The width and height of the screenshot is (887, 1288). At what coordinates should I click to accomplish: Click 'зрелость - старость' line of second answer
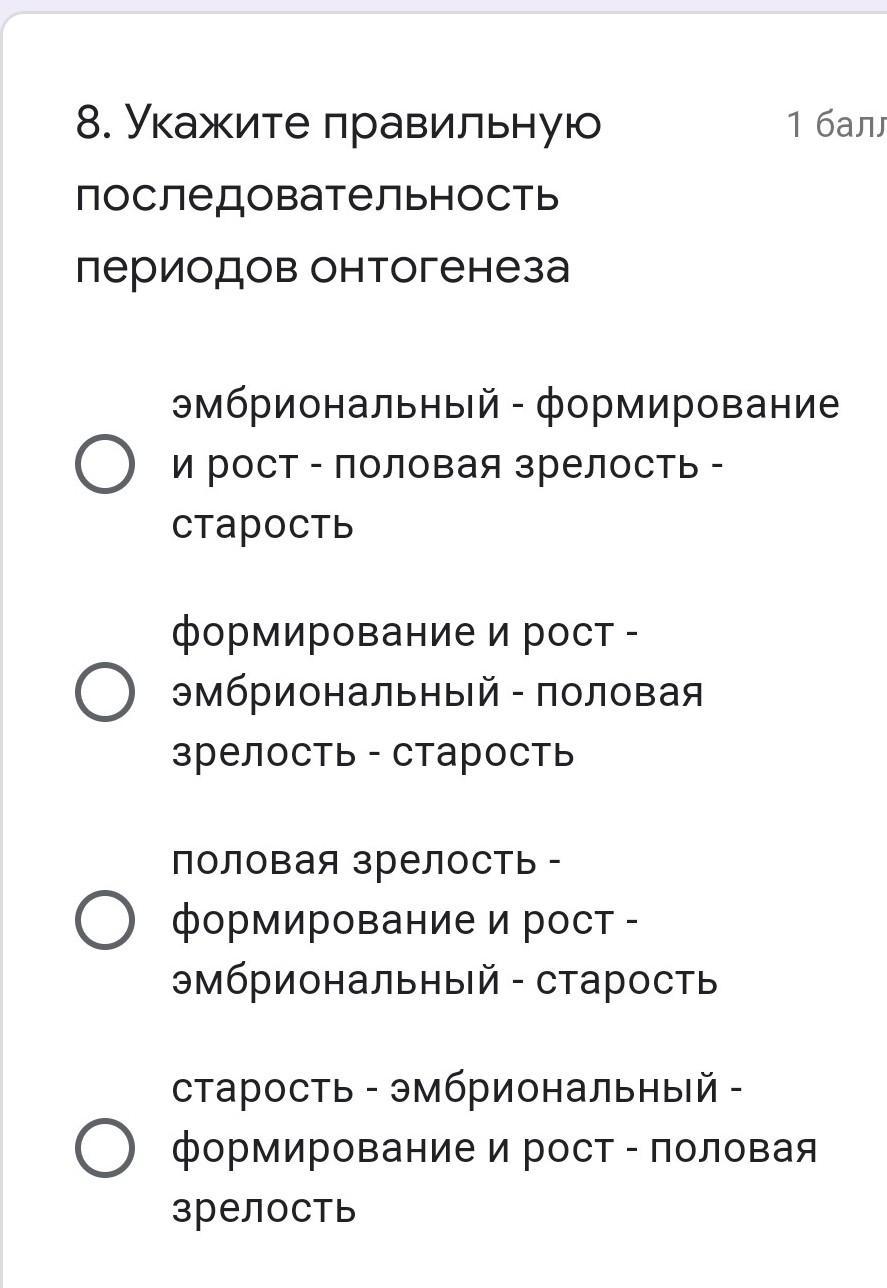[x=372, y=752]
